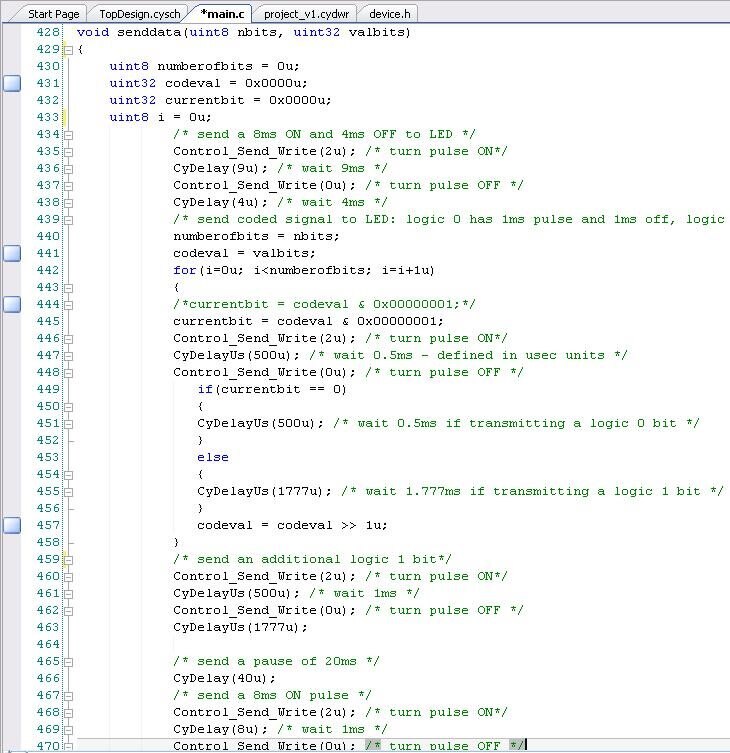This screenshot has height=753, width=730.
Task: Switch to the device.h tab
Action: tap(391, 14)
